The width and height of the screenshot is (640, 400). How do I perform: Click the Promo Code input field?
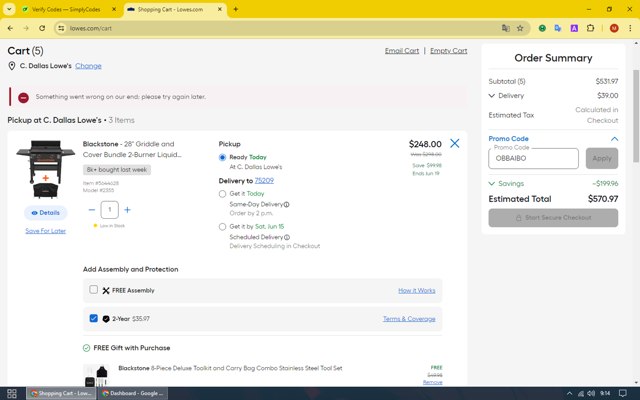tap(533, 158)
